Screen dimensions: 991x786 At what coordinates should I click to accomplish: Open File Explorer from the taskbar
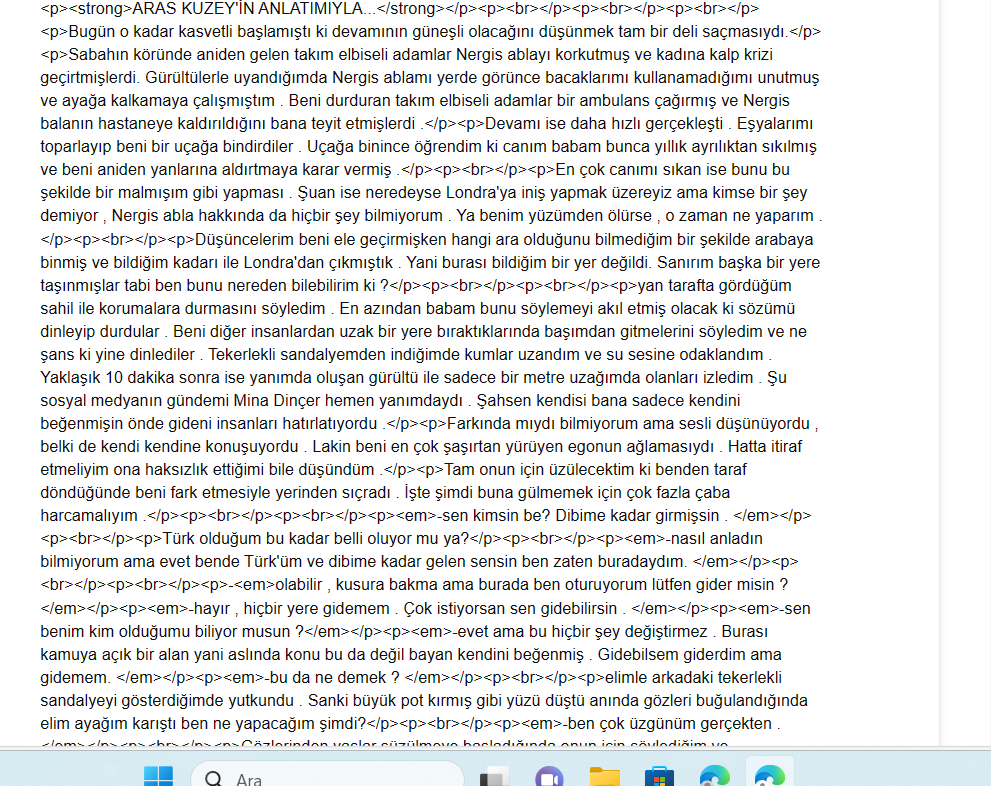pos(605,777)
